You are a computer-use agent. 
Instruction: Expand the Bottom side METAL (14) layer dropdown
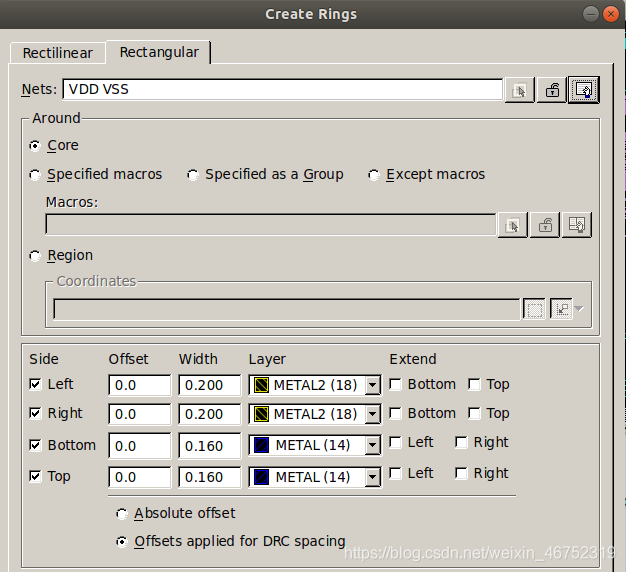coord(373,446)
